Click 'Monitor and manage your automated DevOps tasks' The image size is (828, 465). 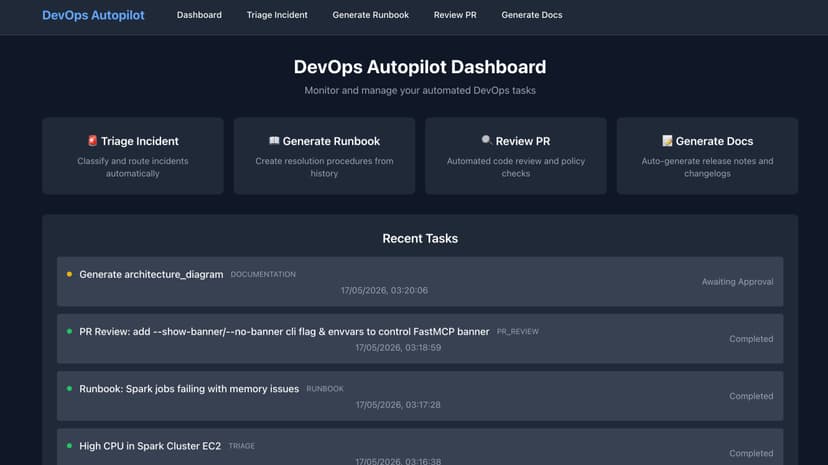[x=420, y=90]
